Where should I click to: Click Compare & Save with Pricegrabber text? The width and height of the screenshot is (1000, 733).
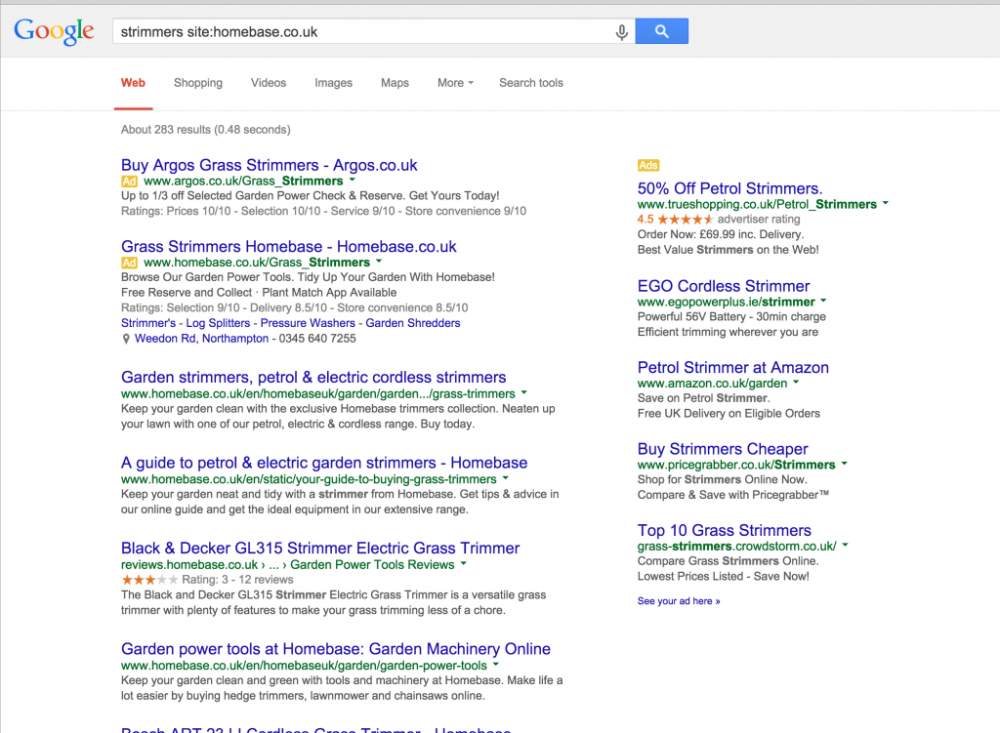point(733,495)
